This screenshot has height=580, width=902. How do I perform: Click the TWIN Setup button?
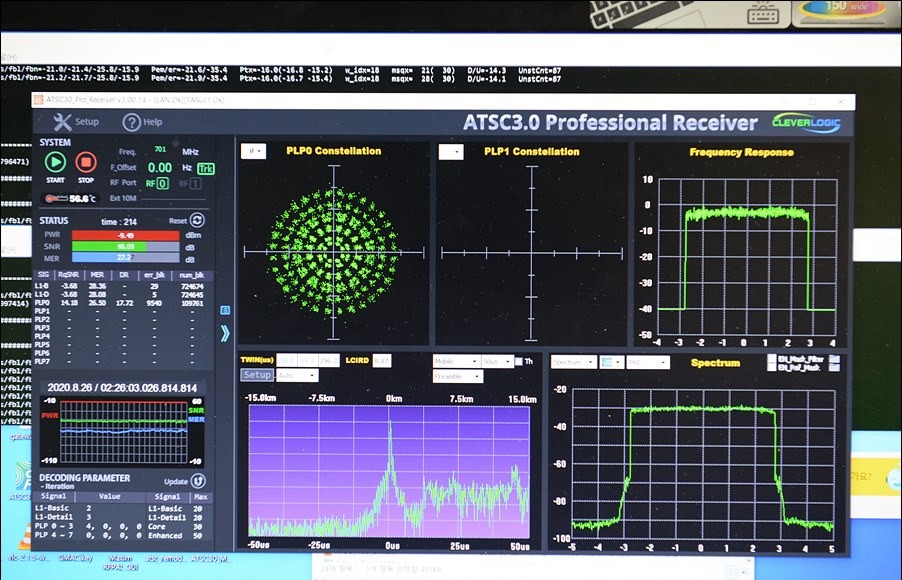point(257,375)
